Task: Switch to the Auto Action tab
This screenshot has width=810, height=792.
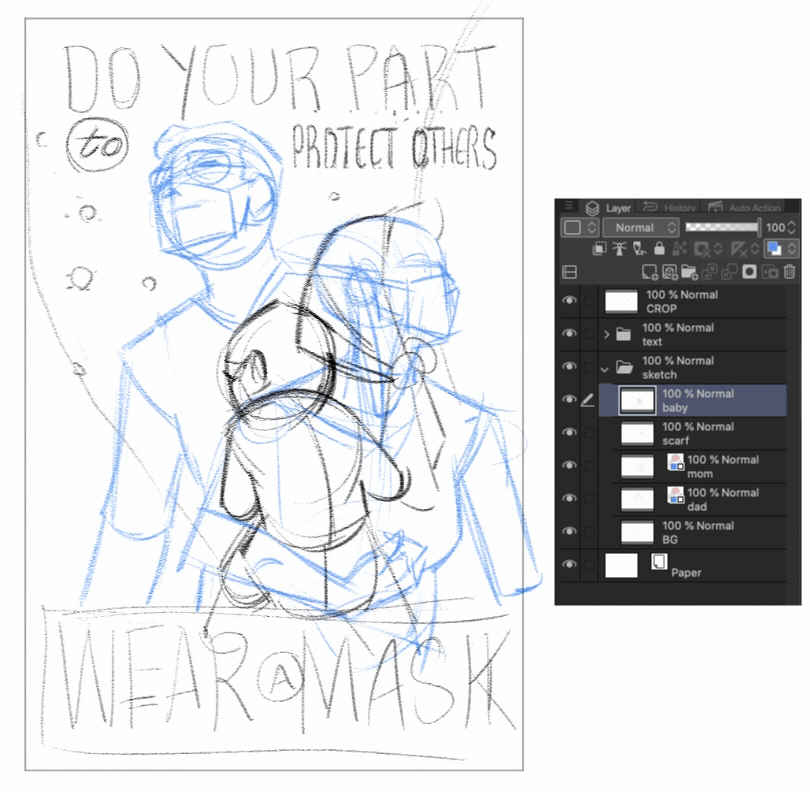Action: [x=744, y=208]
